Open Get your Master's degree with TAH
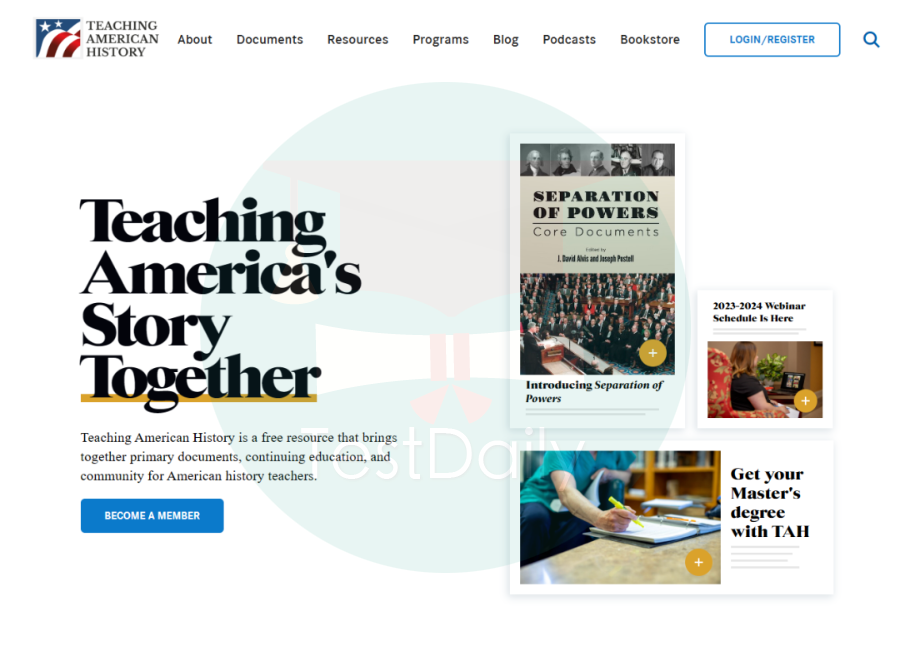Viewport: 900px width, 656px height. click(x=770, y=502)
